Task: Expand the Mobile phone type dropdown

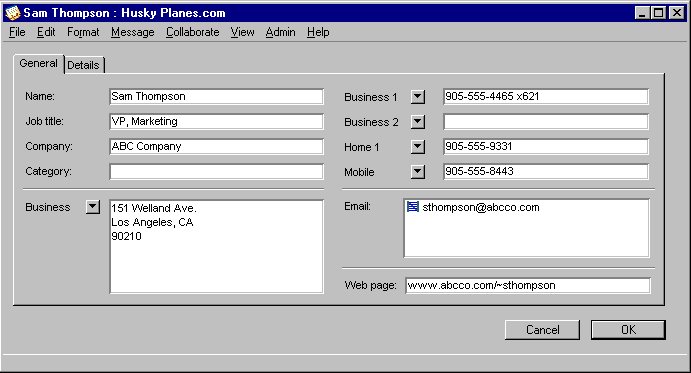Action: click(x=418, y=172)
